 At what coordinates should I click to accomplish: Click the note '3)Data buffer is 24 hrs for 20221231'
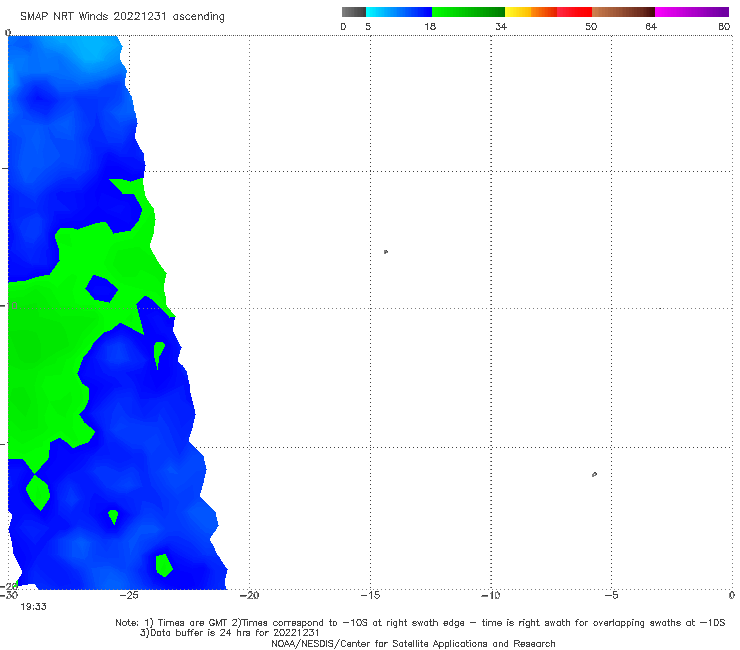coord(229,633)
